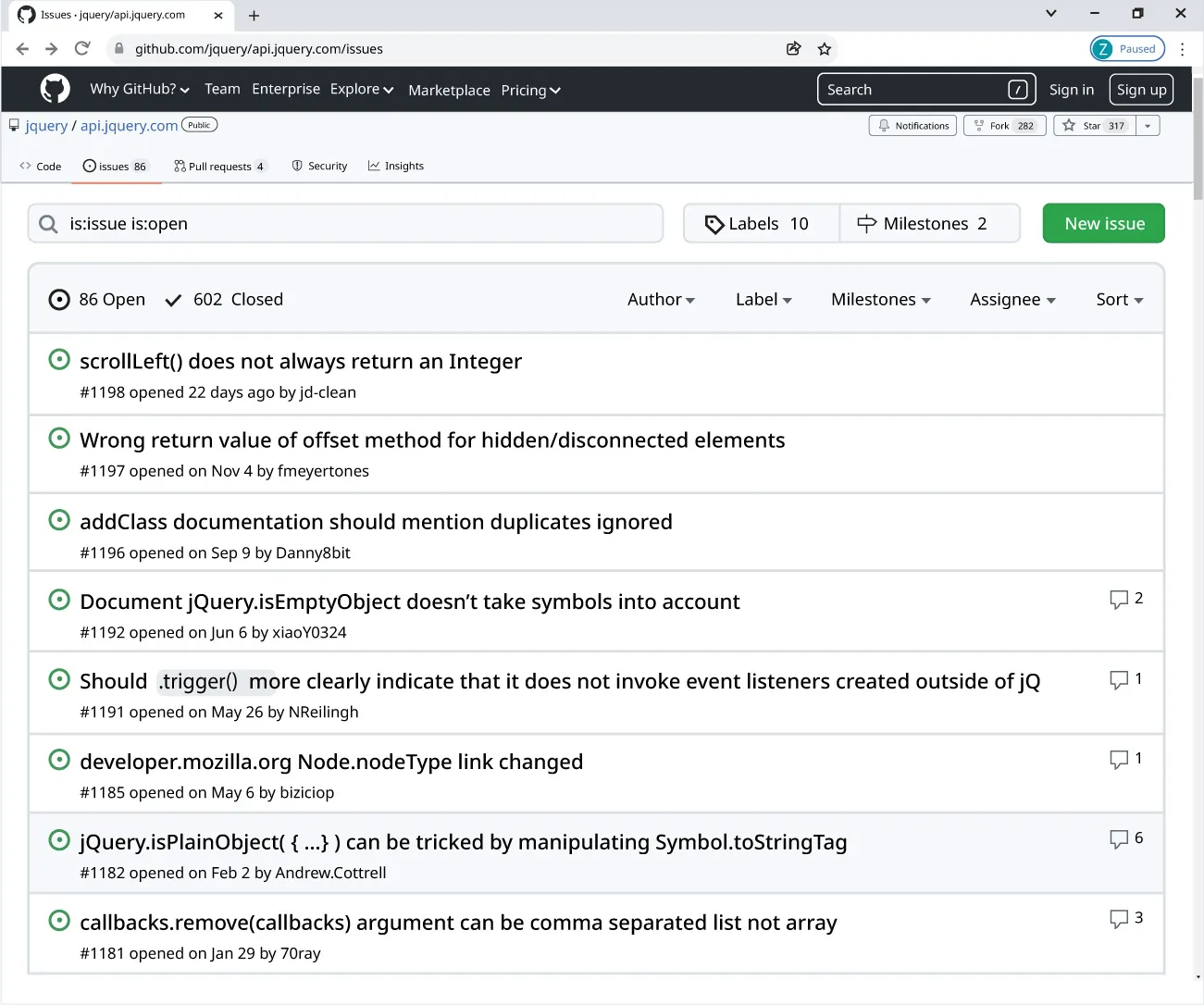Open the Sort dropdown menu
This screenshot has width=1204, height=1005.
pos(1118,299)
